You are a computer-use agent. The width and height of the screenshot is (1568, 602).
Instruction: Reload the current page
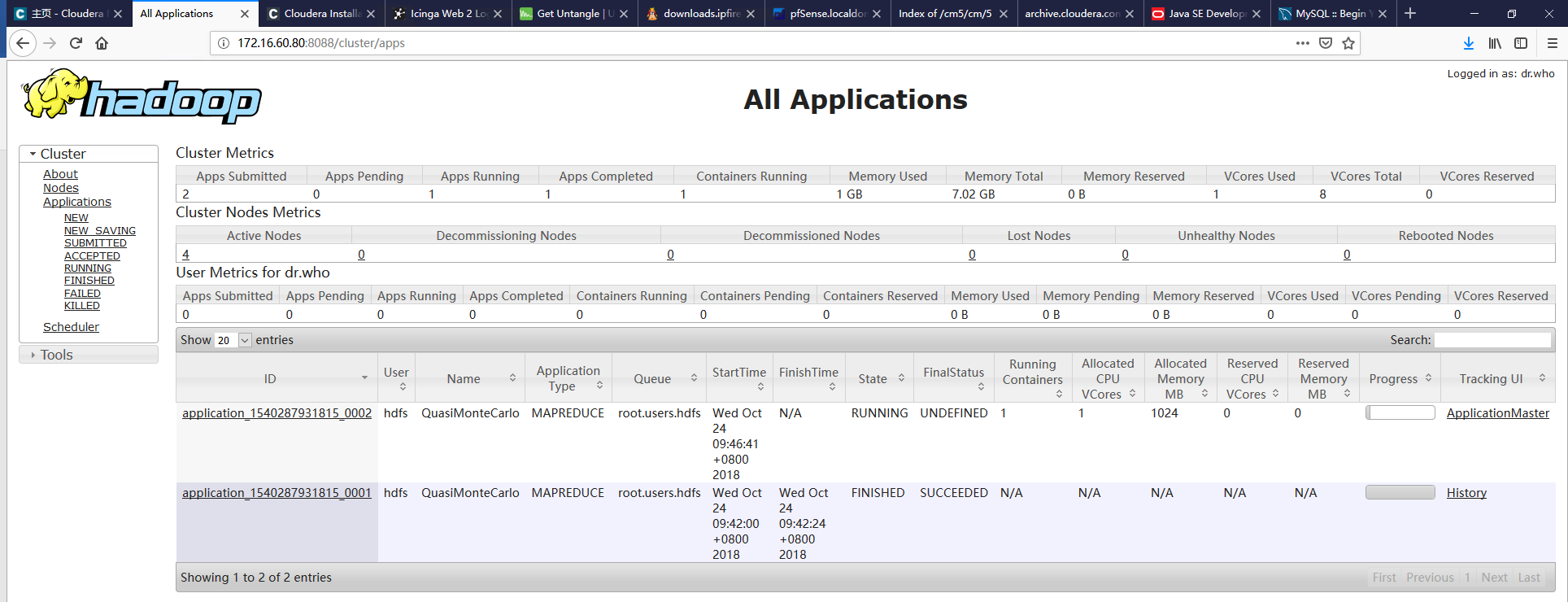[76, 43]
